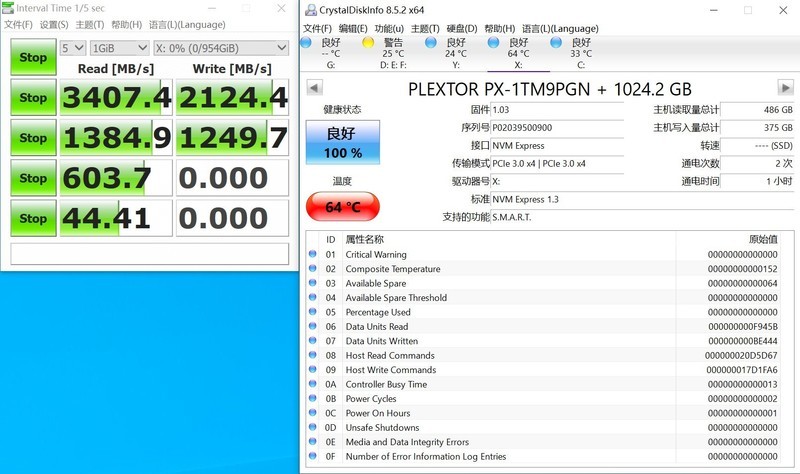Open 帮助(H) menu in CrystalDiskMark window
This screenshot has height=474, width=800.
(x=127, y=24)
